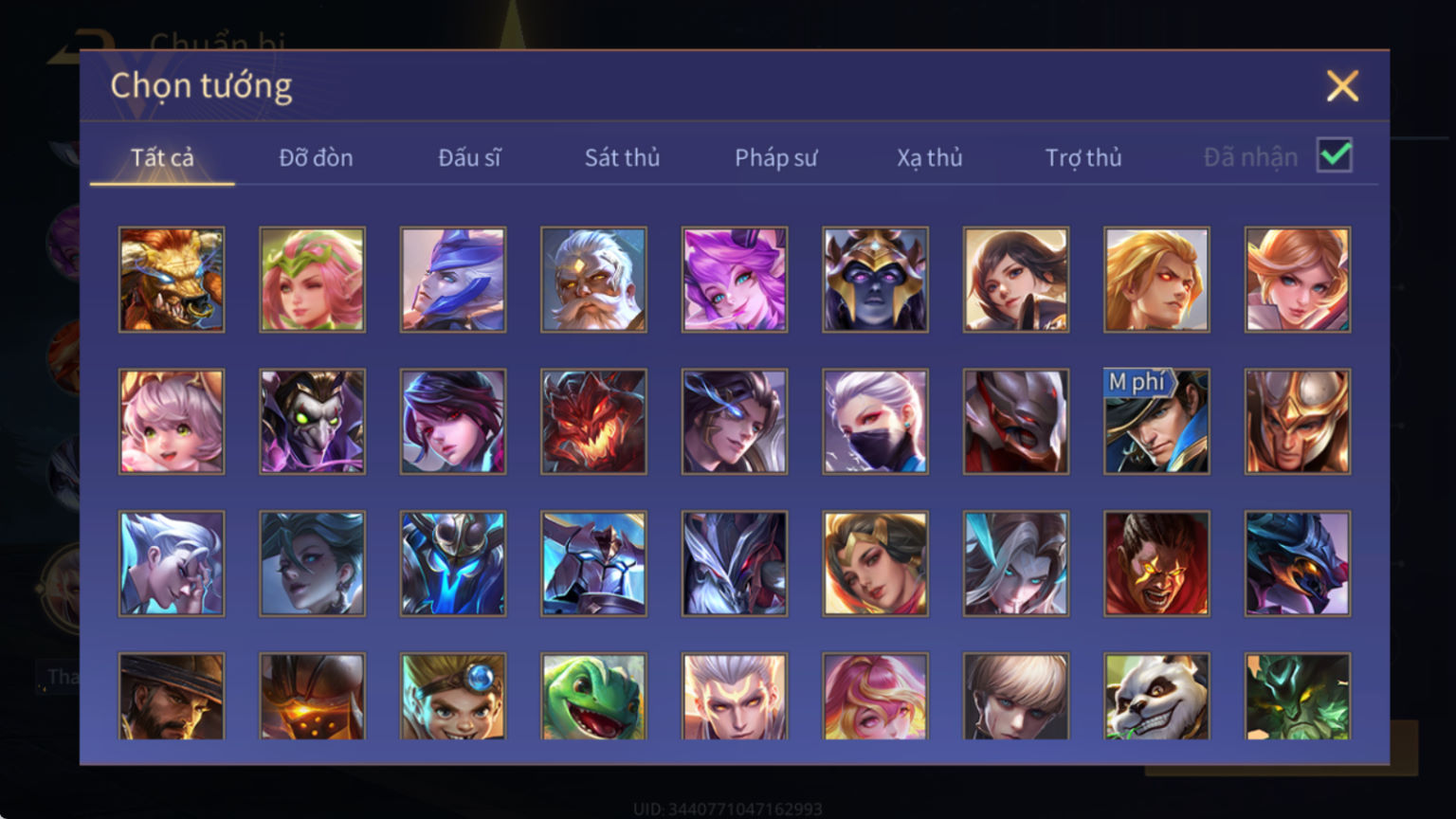The height and width of the screenshot is (819, 1456).
Task: Choose the masked silver-haired ninja hero
Action: click(875, 422)
